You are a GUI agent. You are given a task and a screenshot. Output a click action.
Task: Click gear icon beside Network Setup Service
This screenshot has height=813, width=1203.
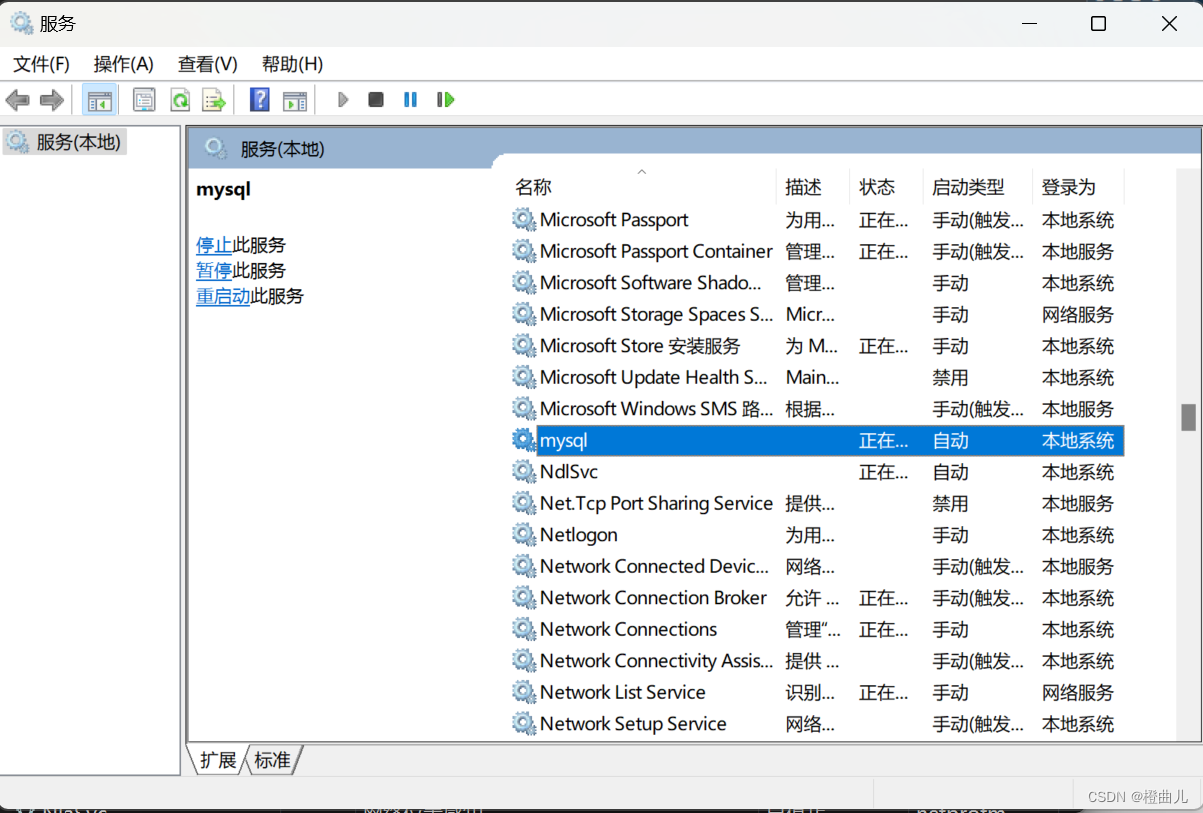point(524,723)
